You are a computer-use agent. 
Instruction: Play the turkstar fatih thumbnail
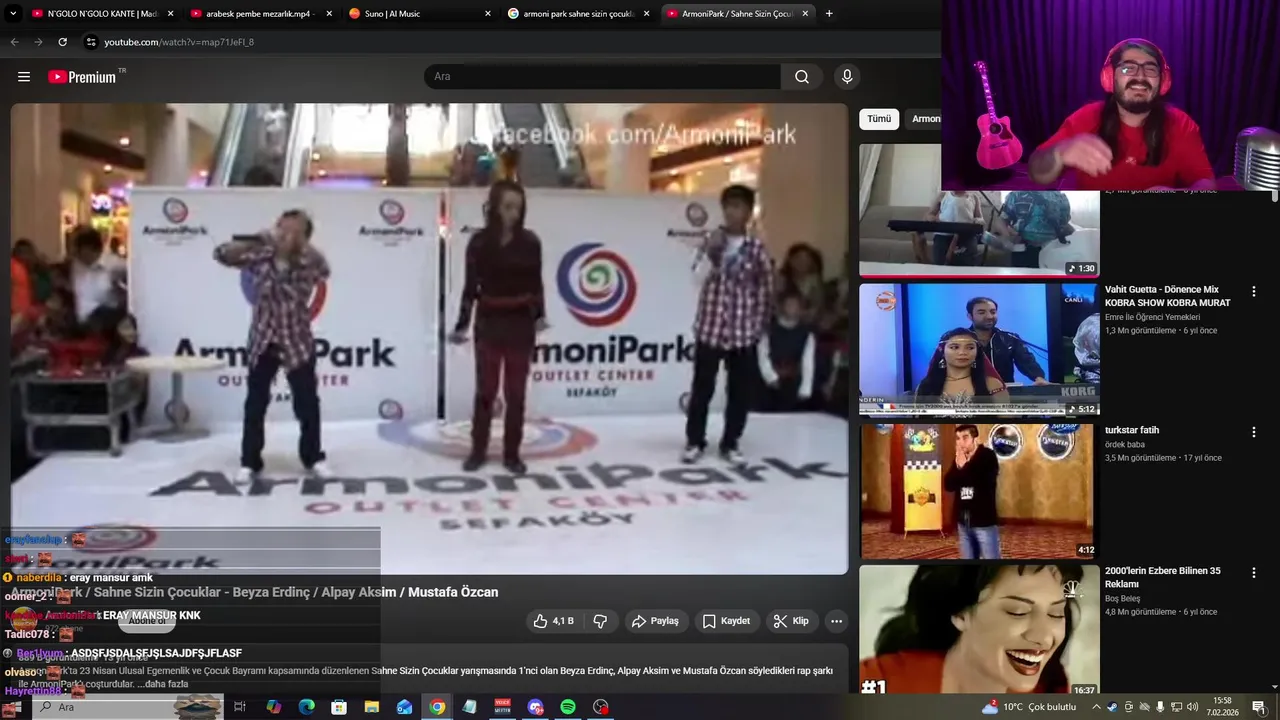point(978,490)
